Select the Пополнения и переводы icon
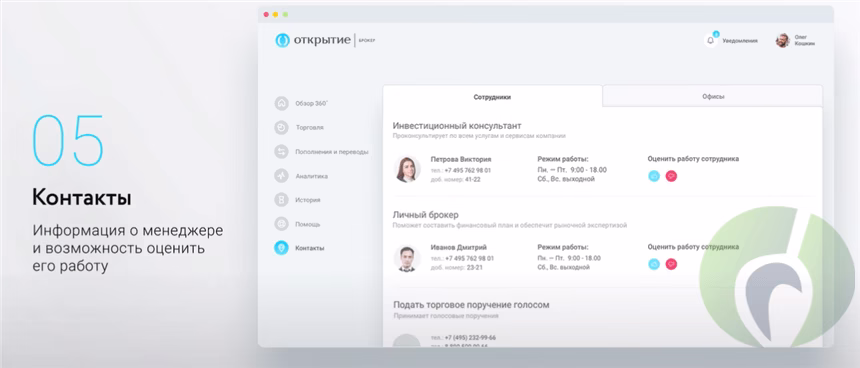 point(281,152)
